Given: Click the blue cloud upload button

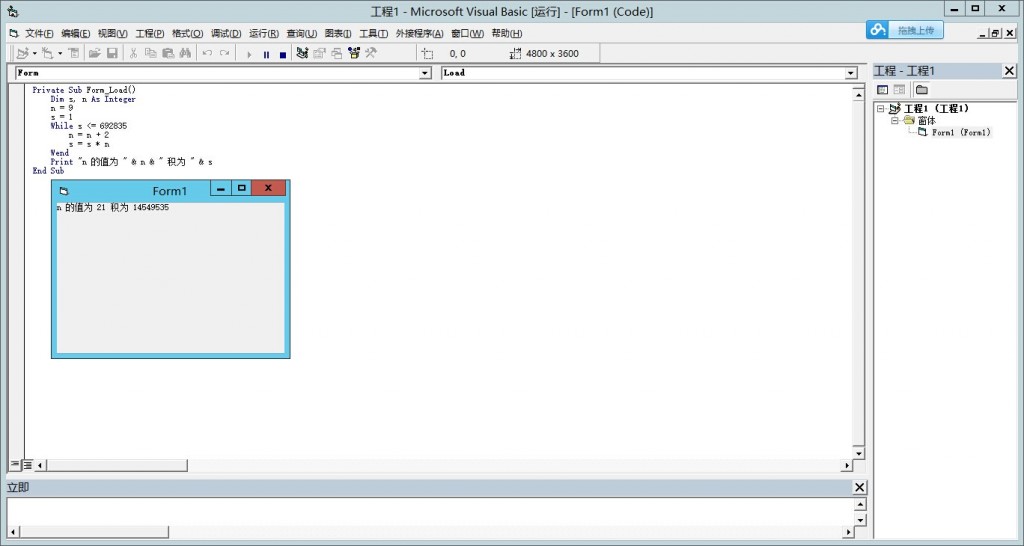Looking at the screenshot, I should (904, 30).
